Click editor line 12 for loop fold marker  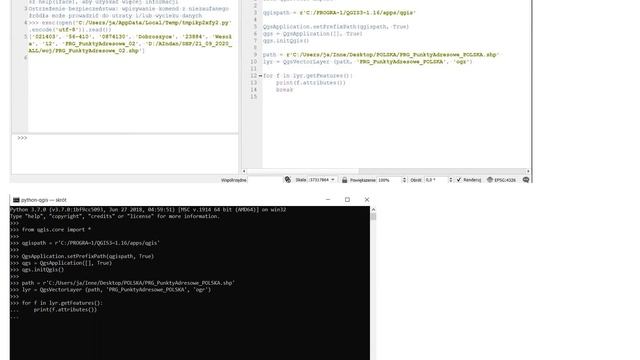pyautogui.click(x=260, y=76)
